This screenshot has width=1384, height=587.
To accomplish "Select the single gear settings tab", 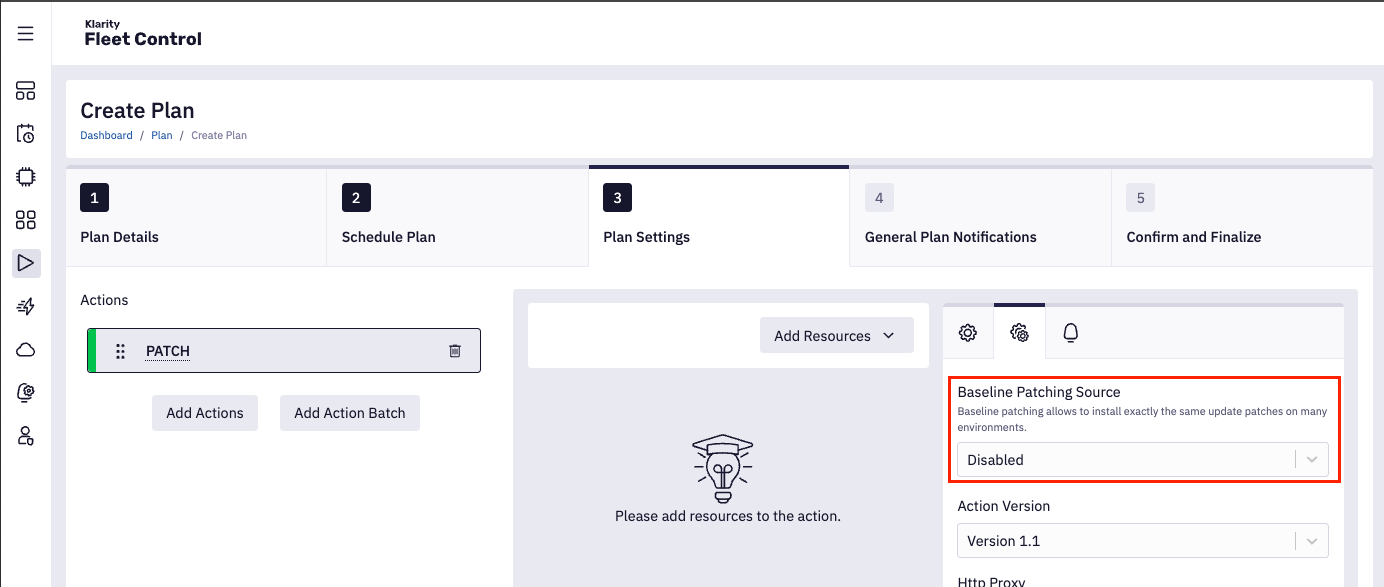I will pyautogui.click(x=968, y=333).
